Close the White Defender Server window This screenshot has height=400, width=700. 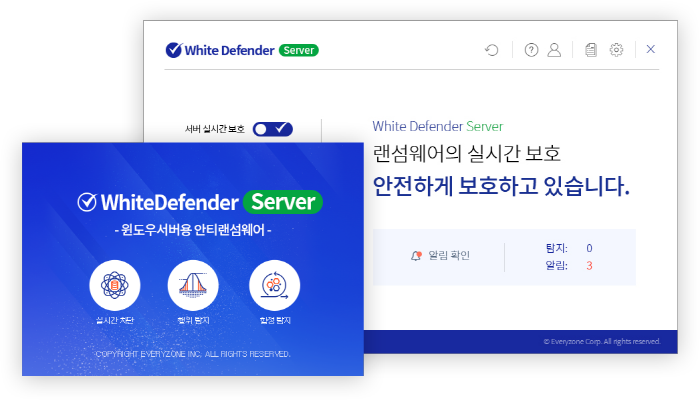pyautogui.click(x=650, y=49)
